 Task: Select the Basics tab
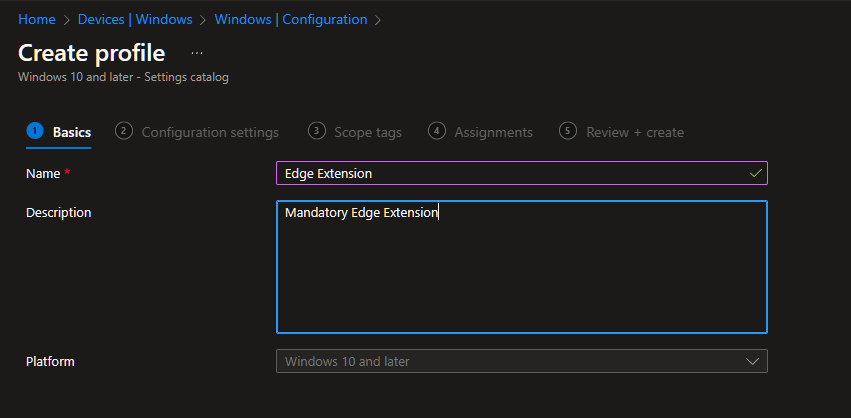pyautogui.click(x=71, y=132)
